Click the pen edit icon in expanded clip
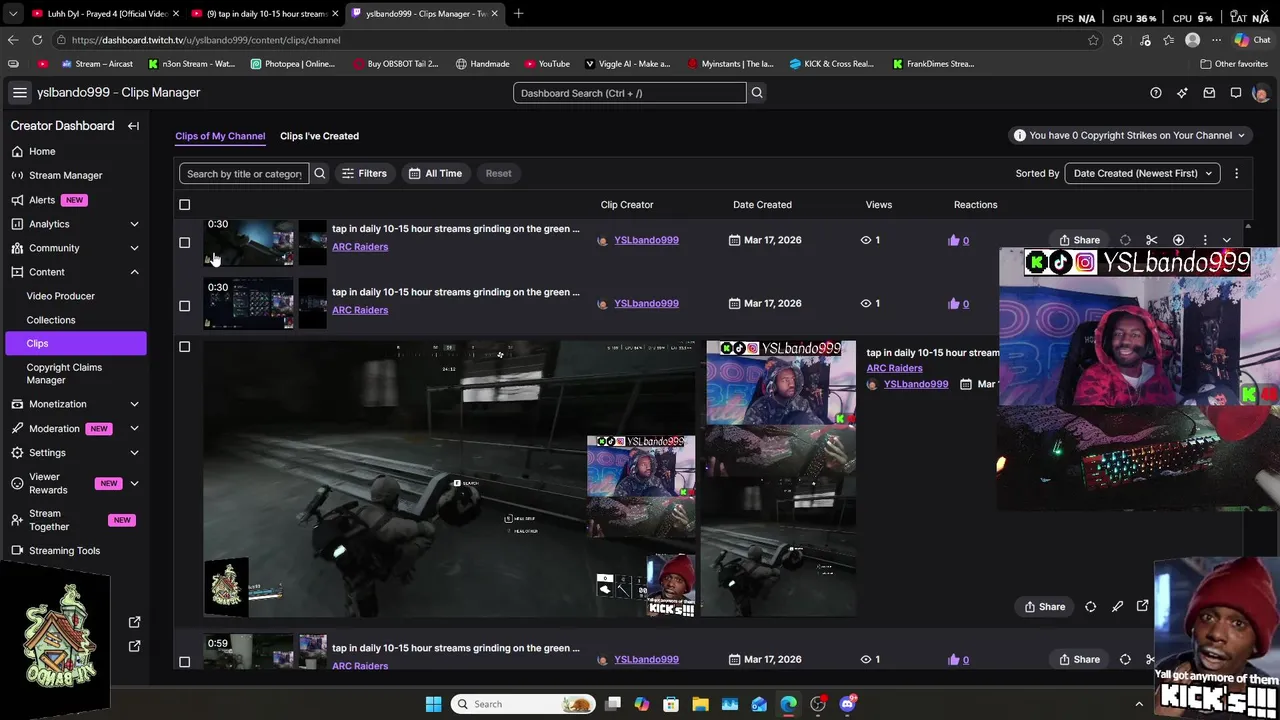The height and width of the screenshot is (720, 1280). point(1117,607)
